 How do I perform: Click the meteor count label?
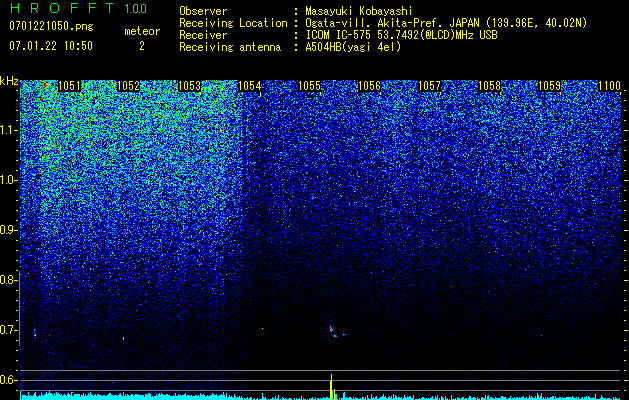pos(142,31)
